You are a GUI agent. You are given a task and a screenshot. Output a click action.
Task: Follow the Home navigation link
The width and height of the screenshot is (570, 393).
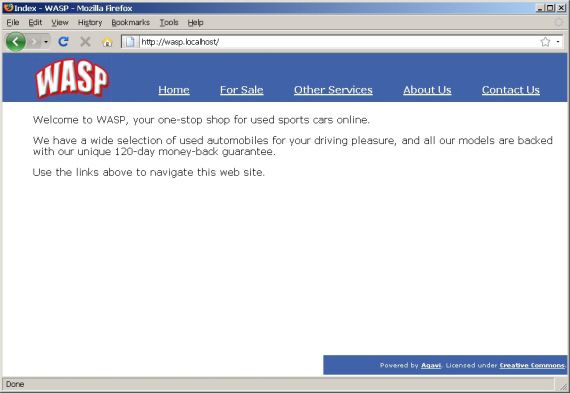click(x=174, y=90)
